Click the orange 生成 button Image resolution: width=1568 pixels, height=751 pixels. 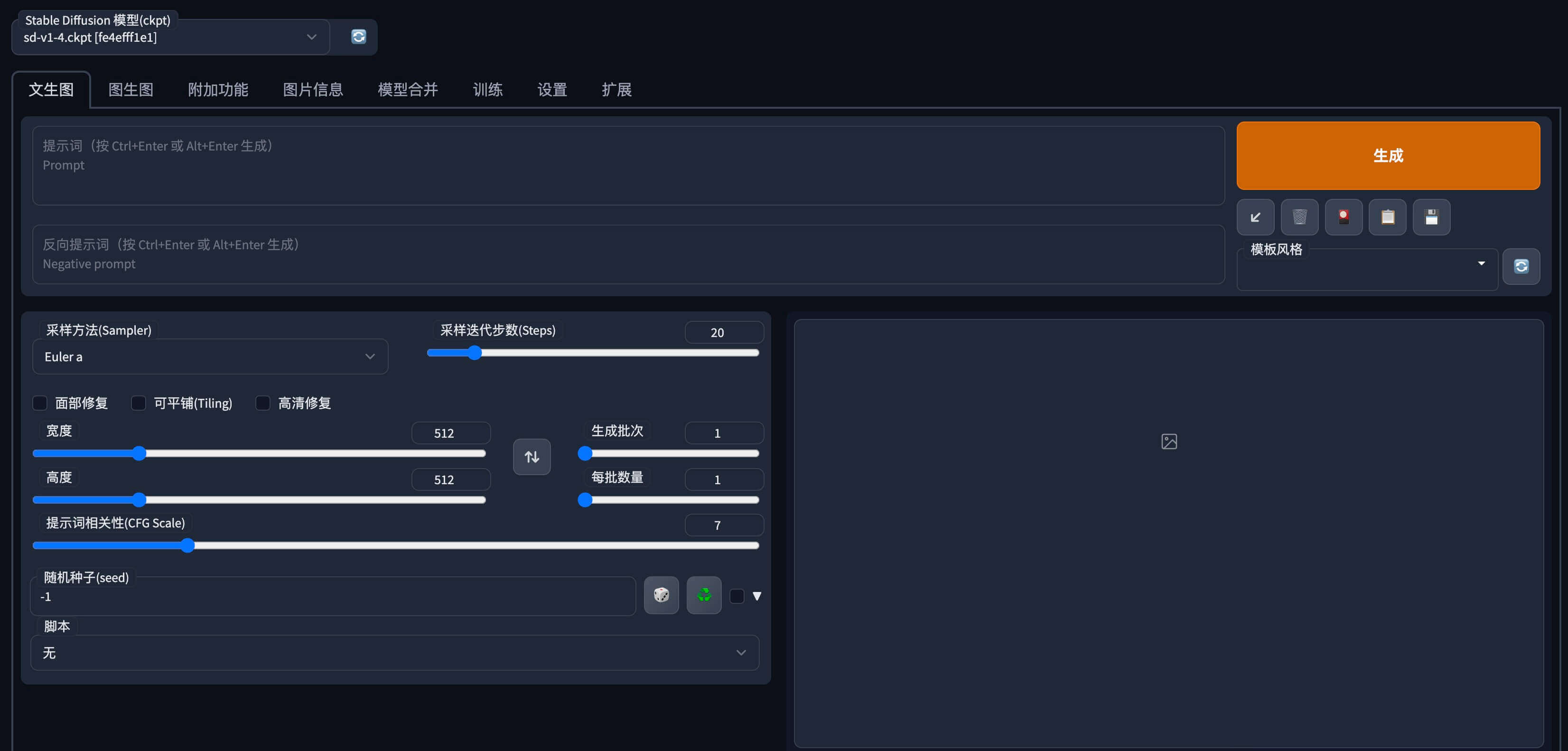click(x=1388, y=155)
